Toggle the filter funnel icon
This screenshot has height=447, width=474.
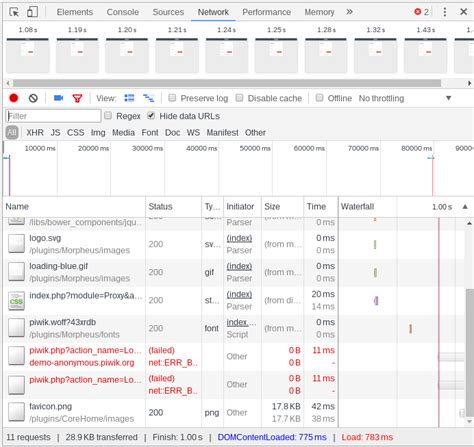[x=77, y=98]
